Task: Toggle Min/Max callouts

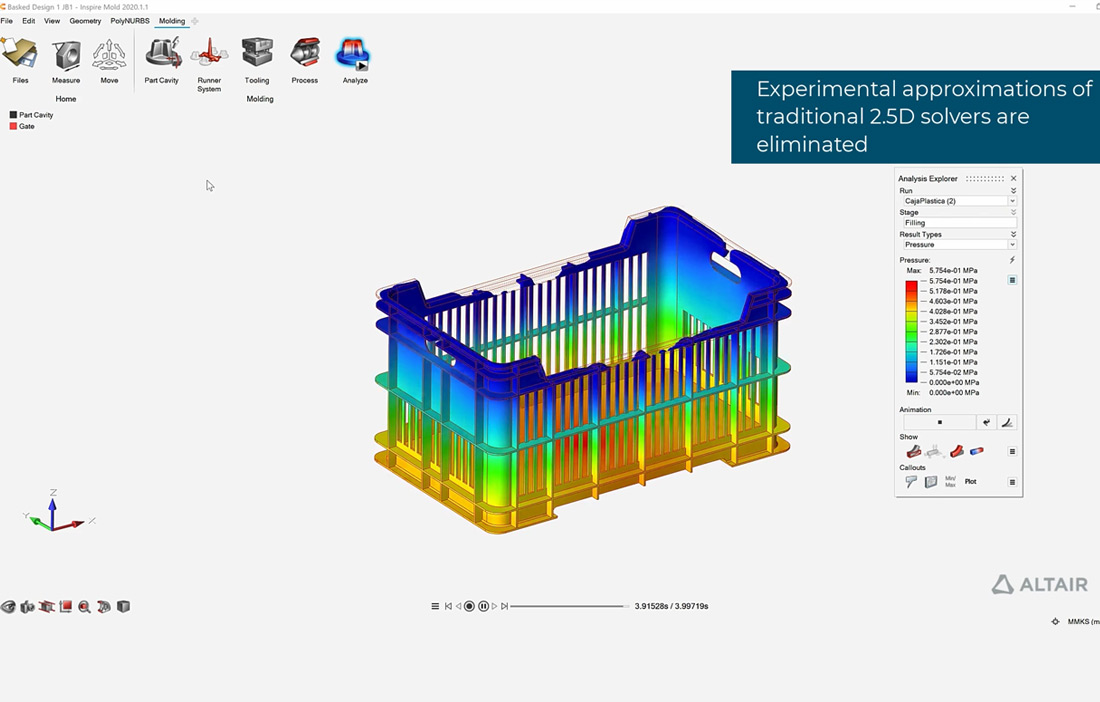Action: coord(951,482)
